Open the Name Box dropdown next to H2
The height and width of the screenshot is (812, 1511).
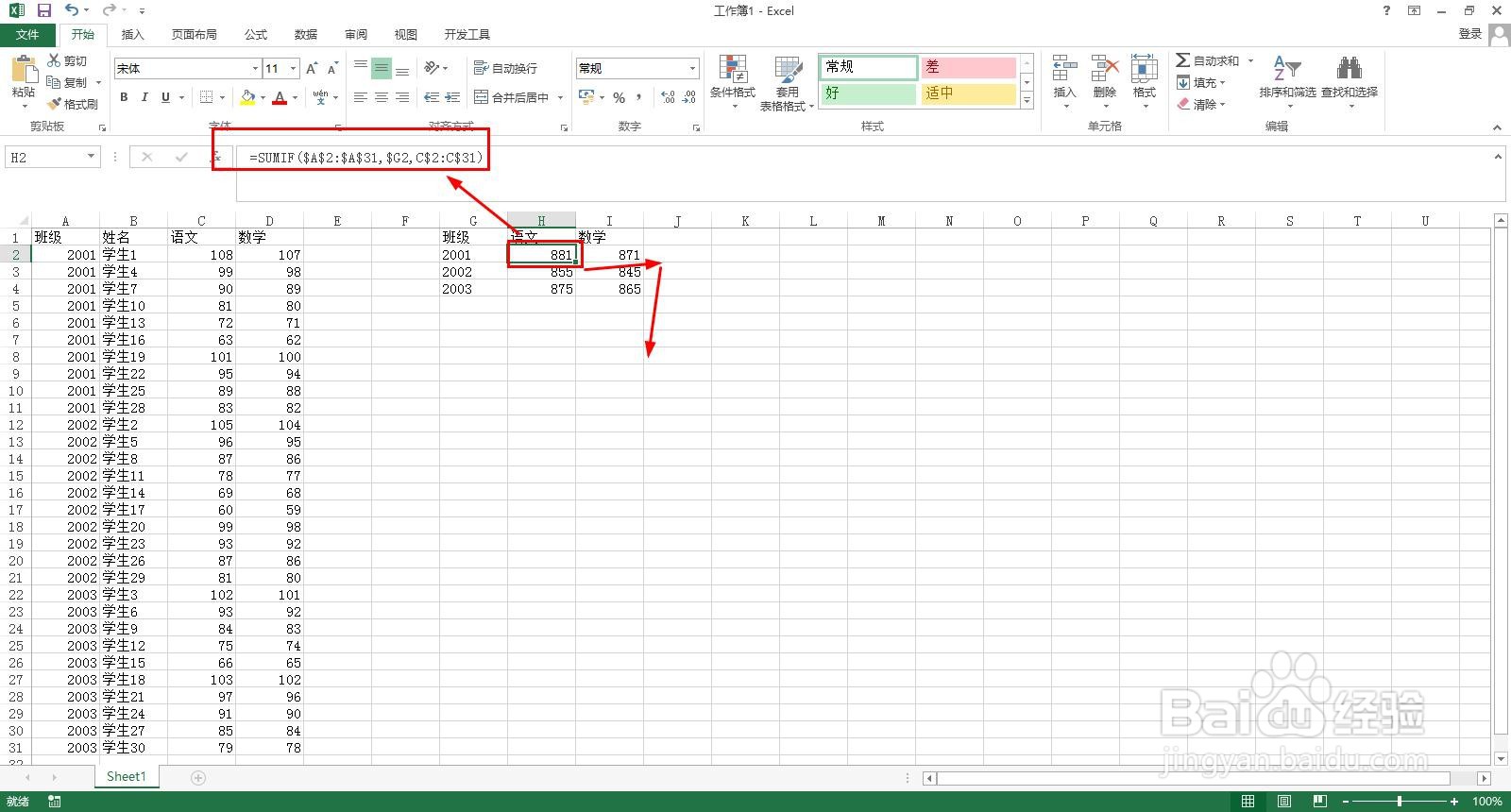pos(91,157)
